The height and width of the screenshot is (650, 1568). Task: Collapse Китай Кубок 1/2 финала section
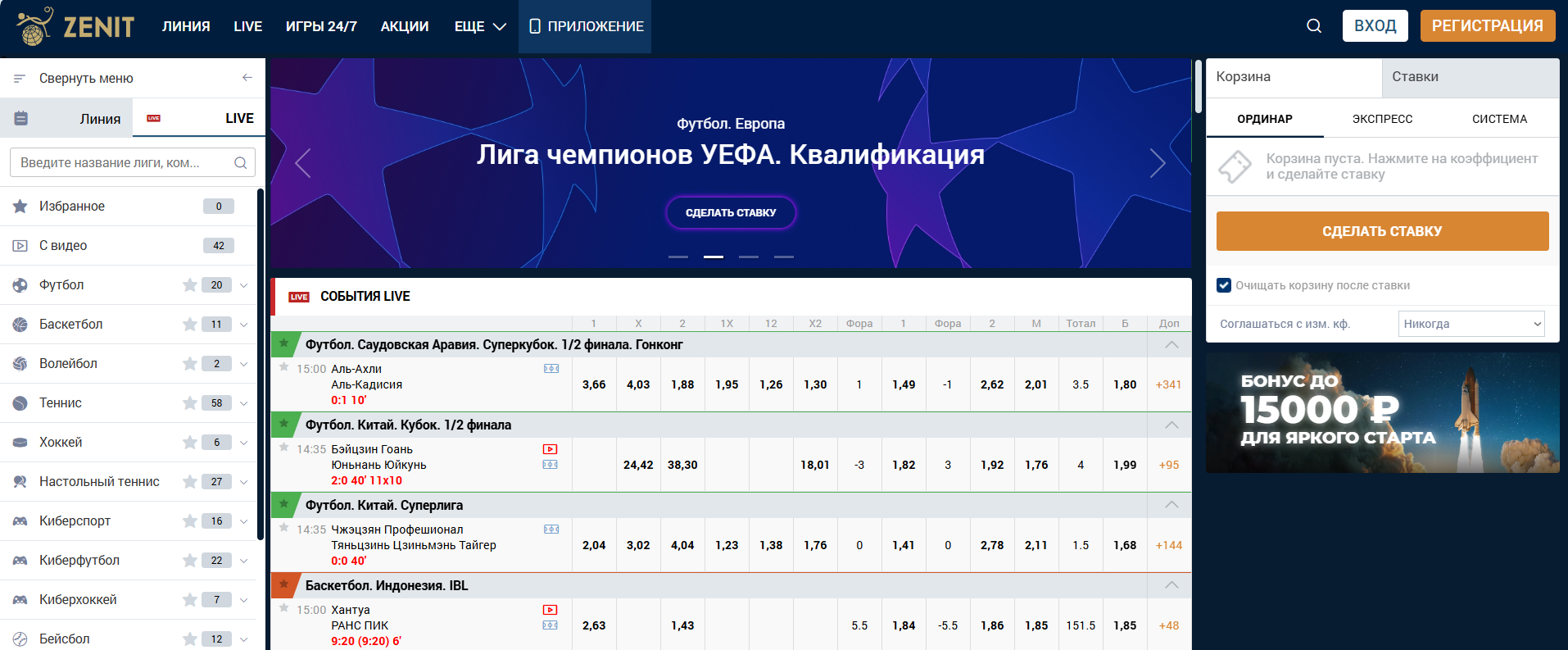[1171, 425]
